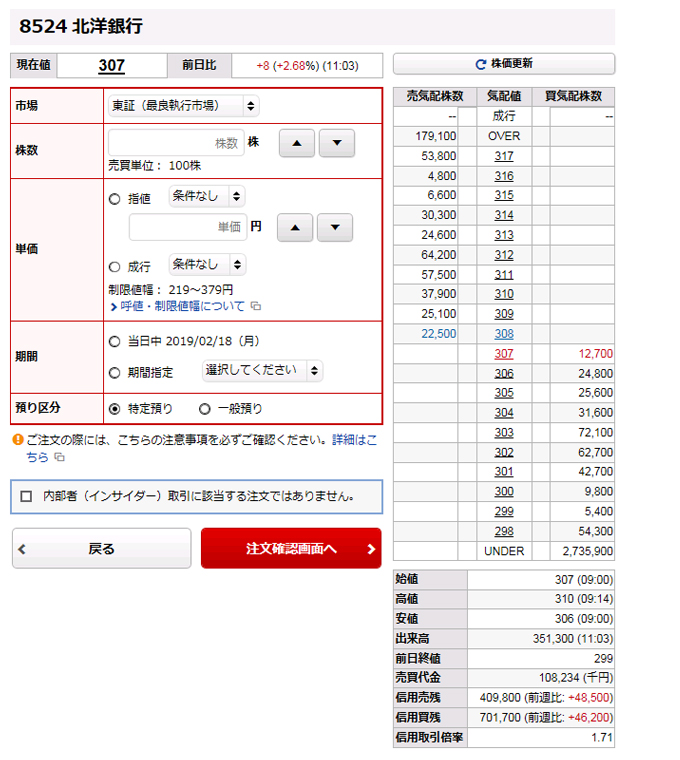Select quote price 304 in order book
This screenshot has height=760, width=680.
click(504, 413)
